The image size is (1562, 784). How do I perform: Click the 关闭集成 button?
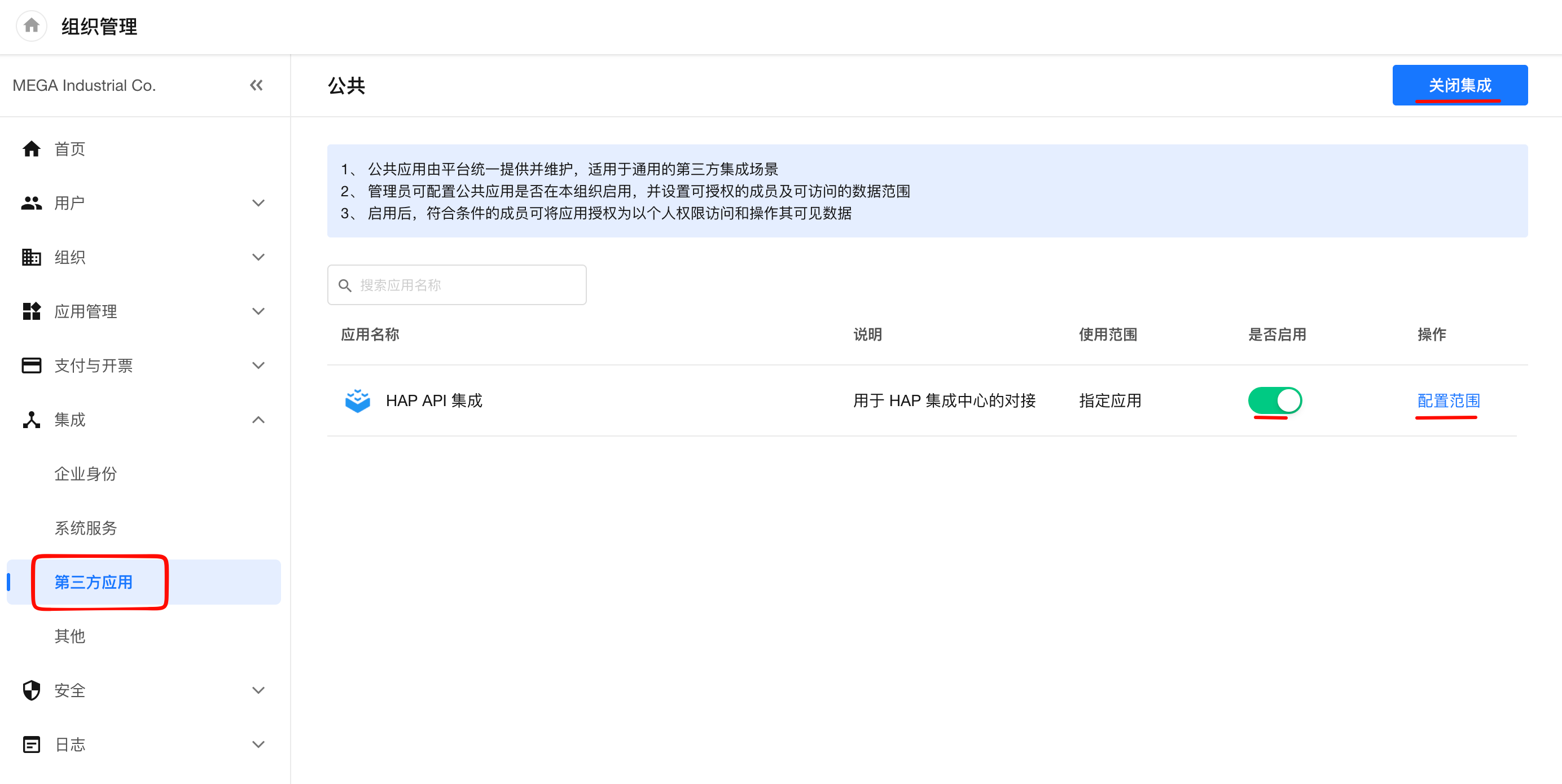point(1459,85)
